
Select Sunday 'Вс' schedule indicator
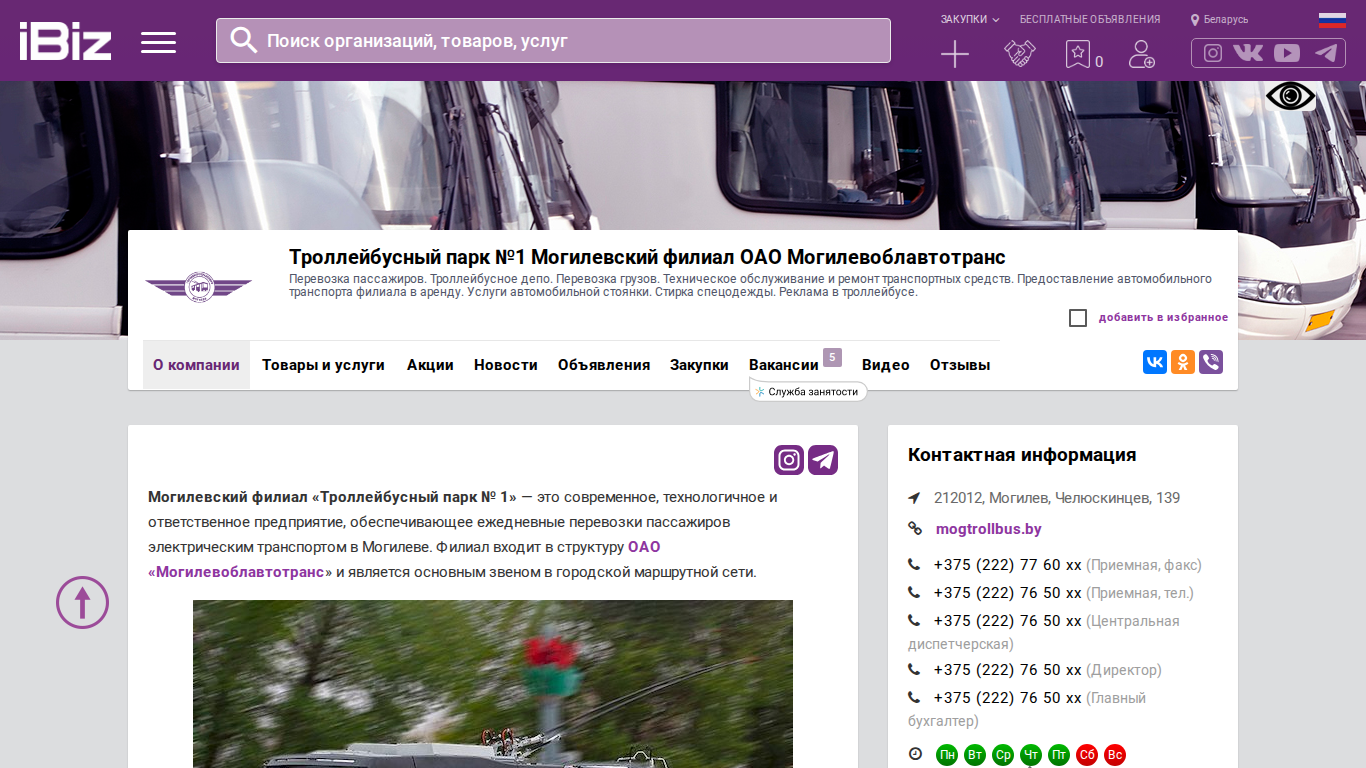pyautogui.click(x=1115, y=755)
